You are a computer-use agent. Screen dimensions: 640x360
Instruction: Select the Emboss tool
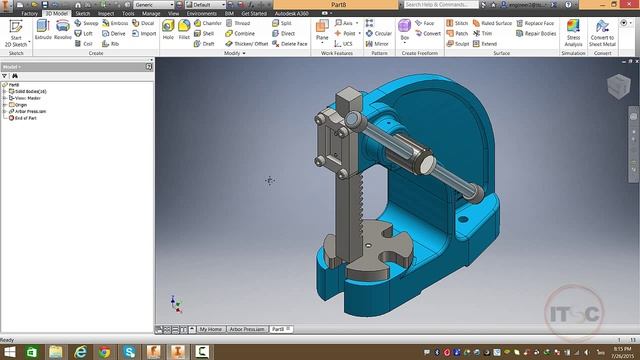click(x=115, y=23)
